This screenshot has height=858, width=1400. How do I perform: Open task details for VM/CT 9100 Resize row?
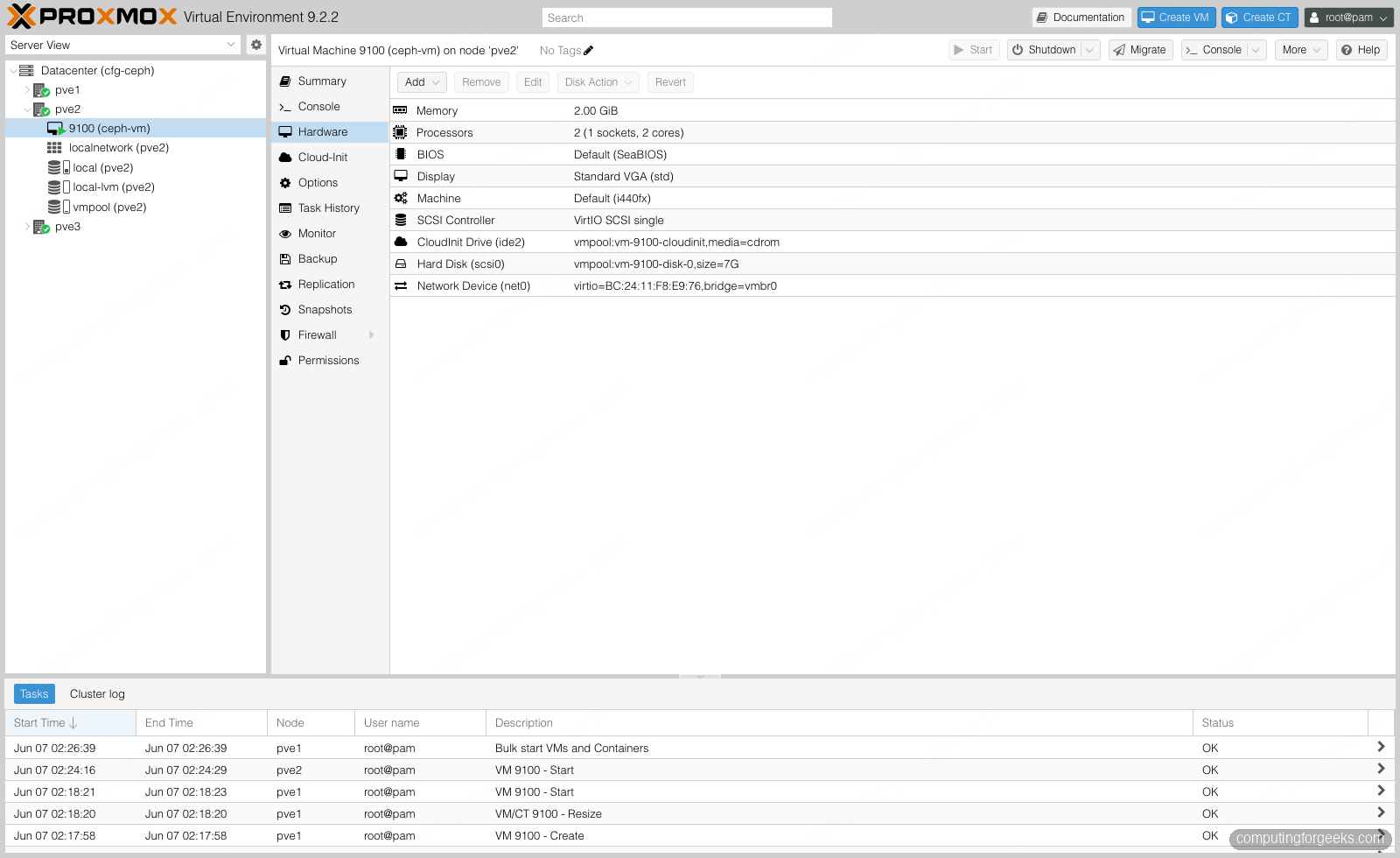1381,812
